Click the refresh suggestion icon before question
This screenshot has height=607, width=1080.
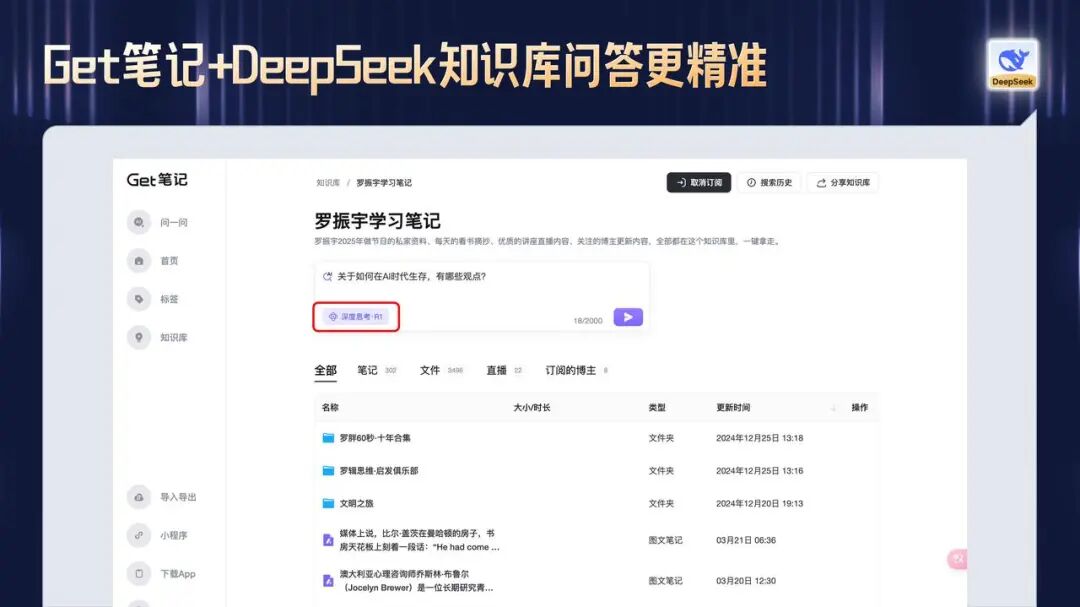[327, 276]
